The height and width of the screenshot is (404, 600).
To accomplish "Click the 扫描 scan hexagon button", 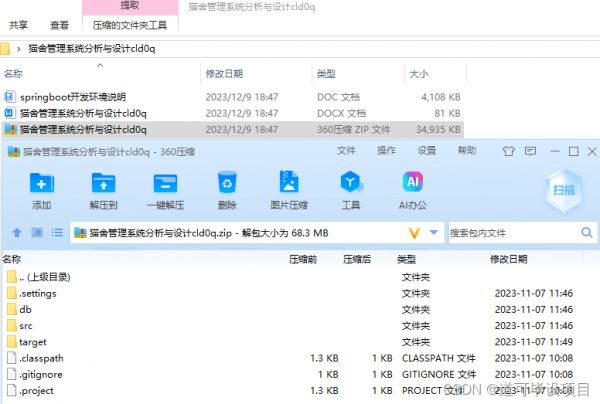I will (564, 190).
